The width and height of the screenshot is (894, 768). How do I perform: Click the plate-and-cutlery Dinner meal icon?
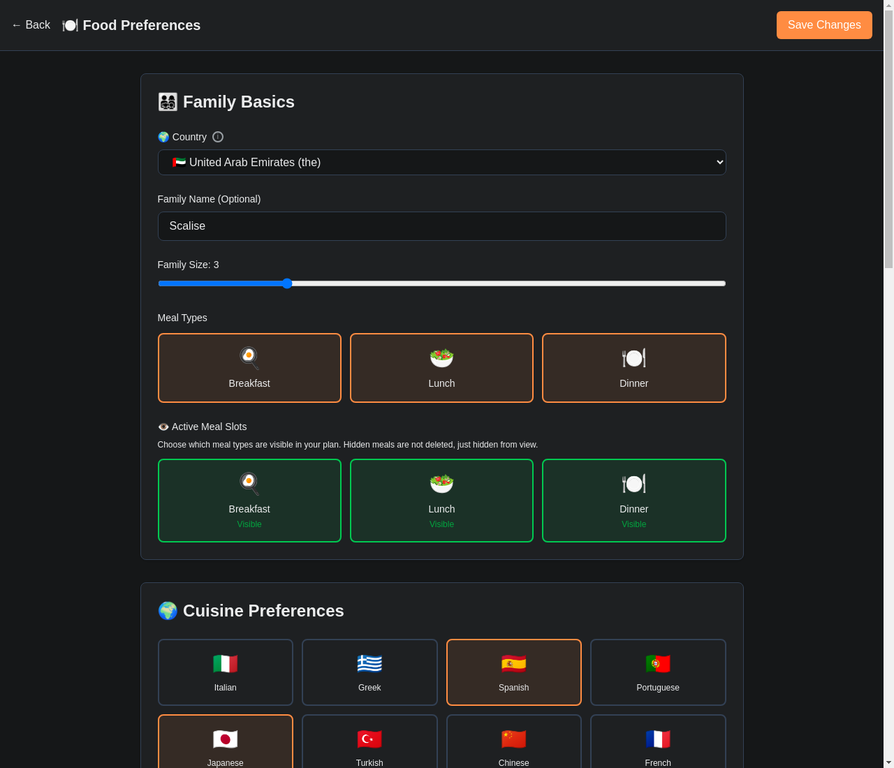coord(633,355)
